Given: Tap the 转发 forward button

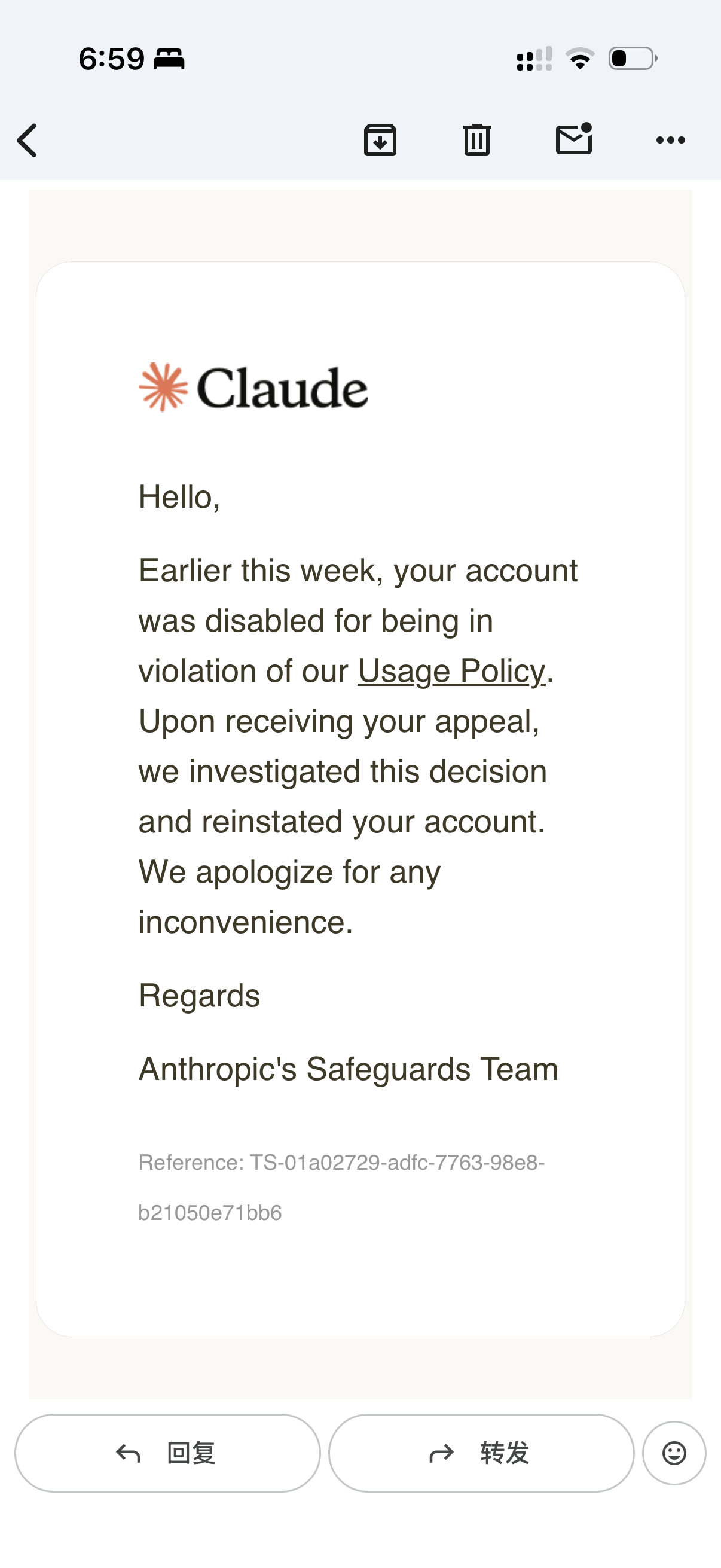Looking at the screenshot, I should click(x=481, y=1453).
